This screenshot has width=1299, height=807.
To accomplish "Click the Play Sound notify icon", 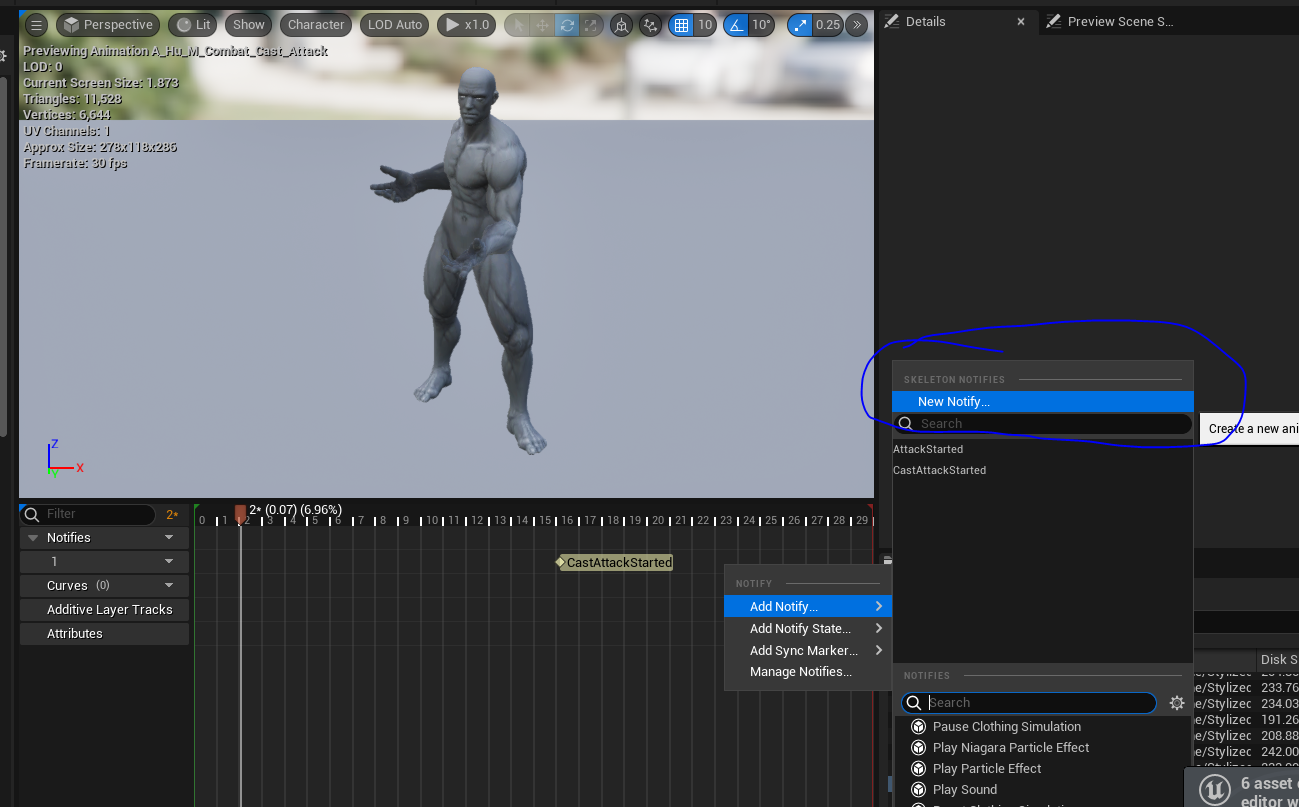I will (x=918, y=790).
